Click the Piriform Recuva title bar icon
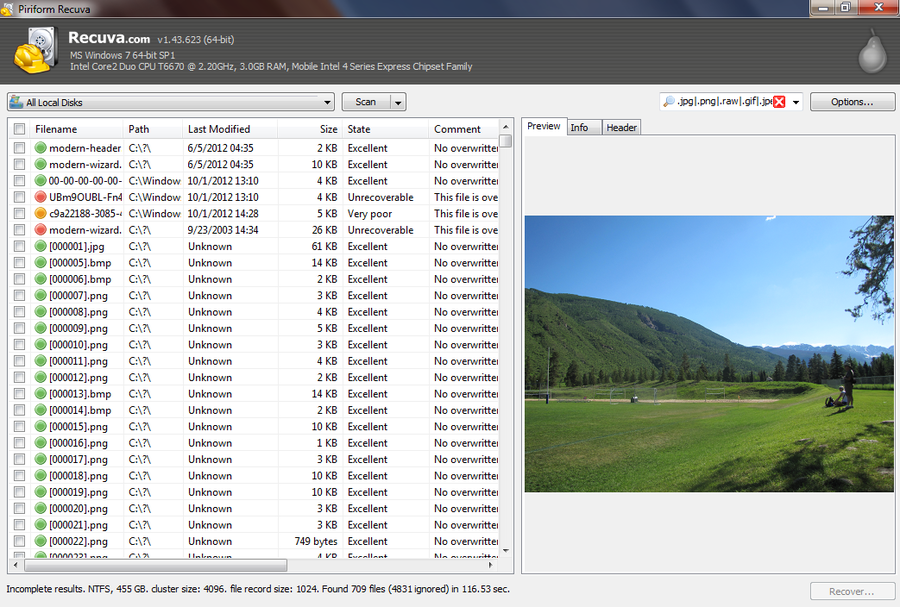The image size is (900, 607). (9, 8)
